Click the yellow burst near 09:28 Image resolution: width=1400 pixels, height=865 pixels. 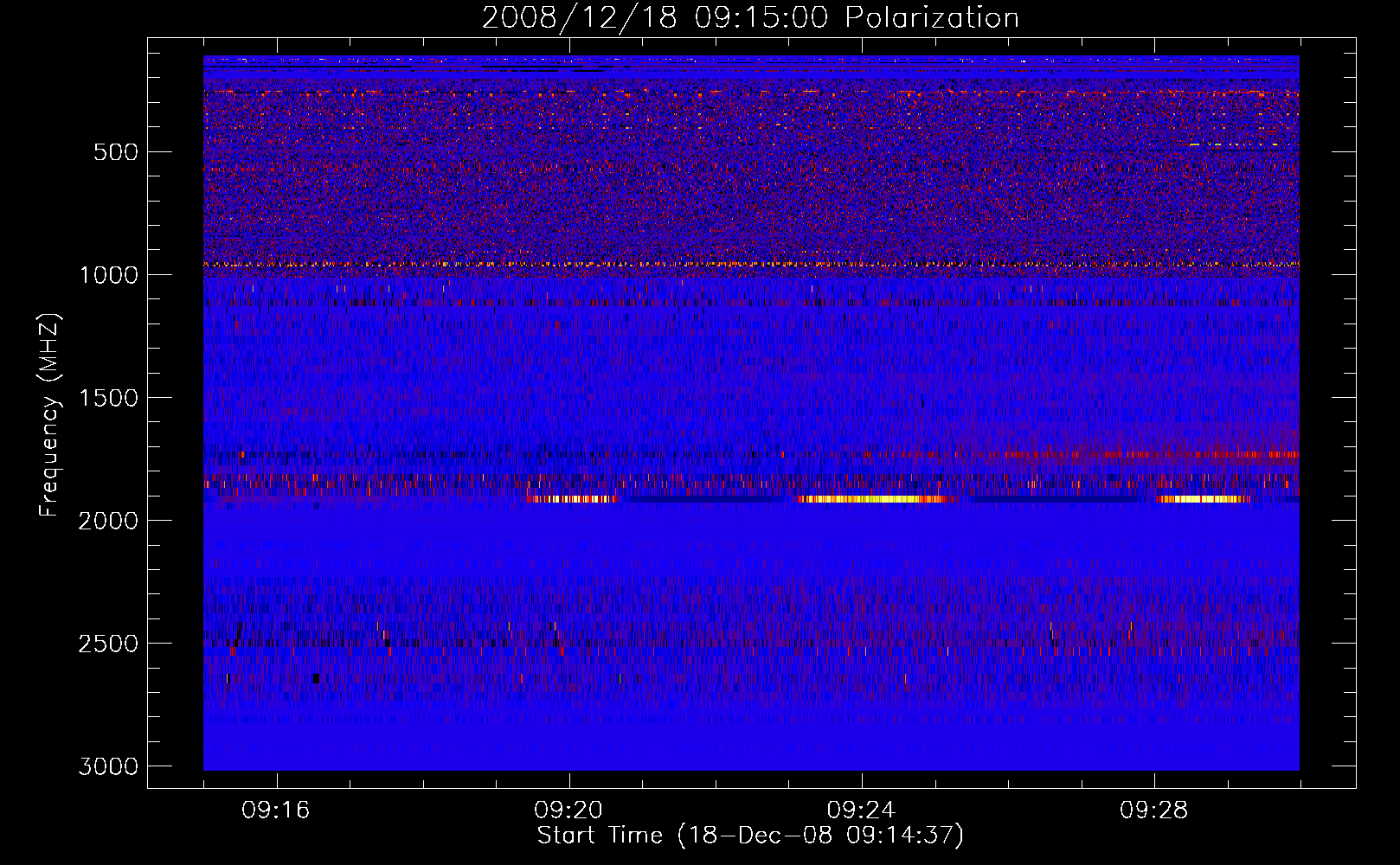click(x=1203, y=499)
